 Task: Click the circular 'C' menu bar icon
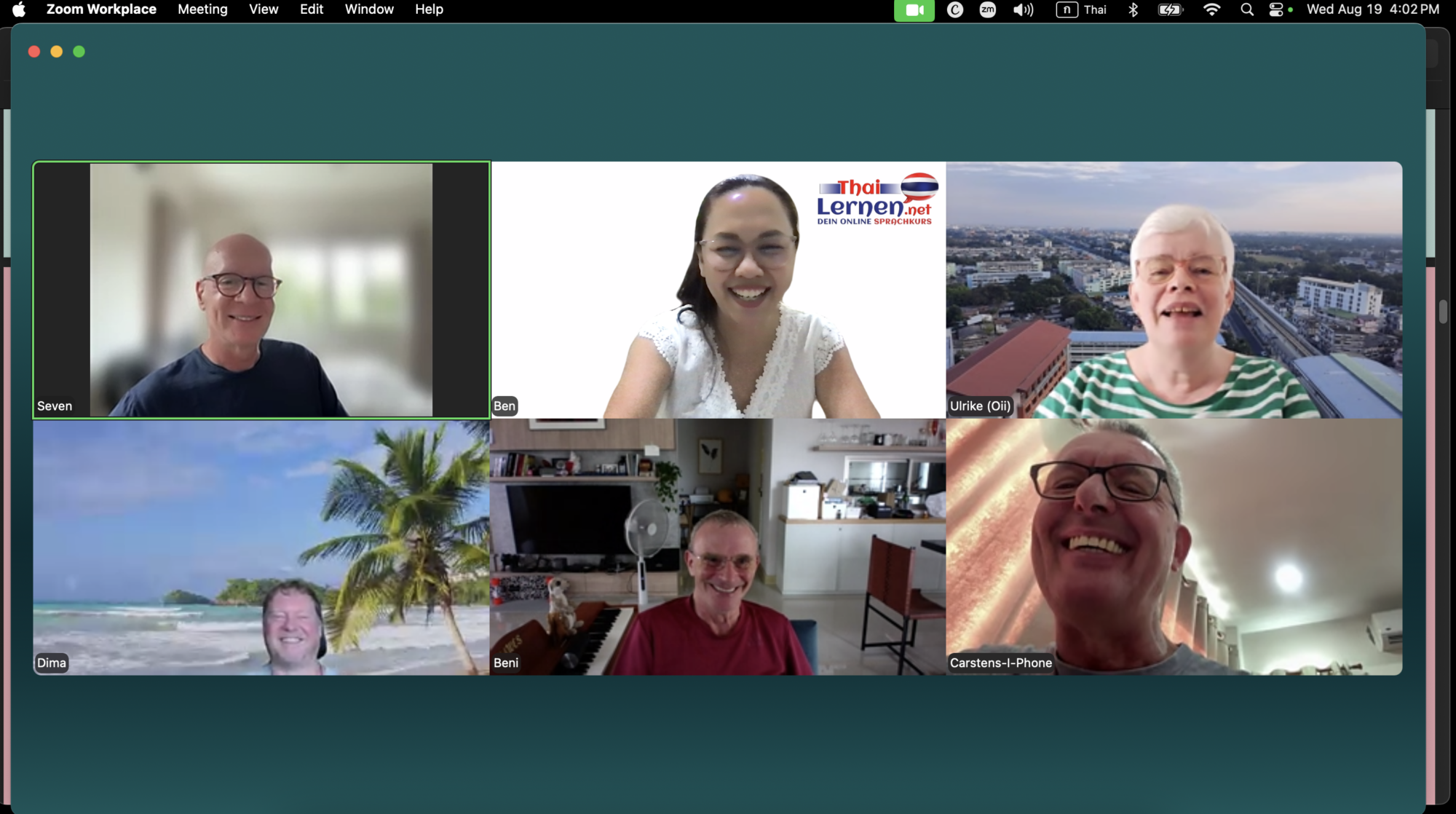(954, 9)
